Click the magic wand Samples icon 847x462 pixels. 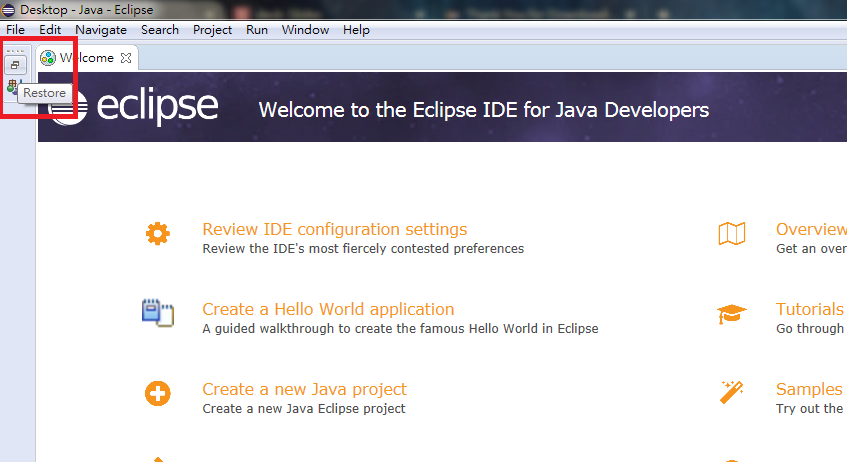731,392
